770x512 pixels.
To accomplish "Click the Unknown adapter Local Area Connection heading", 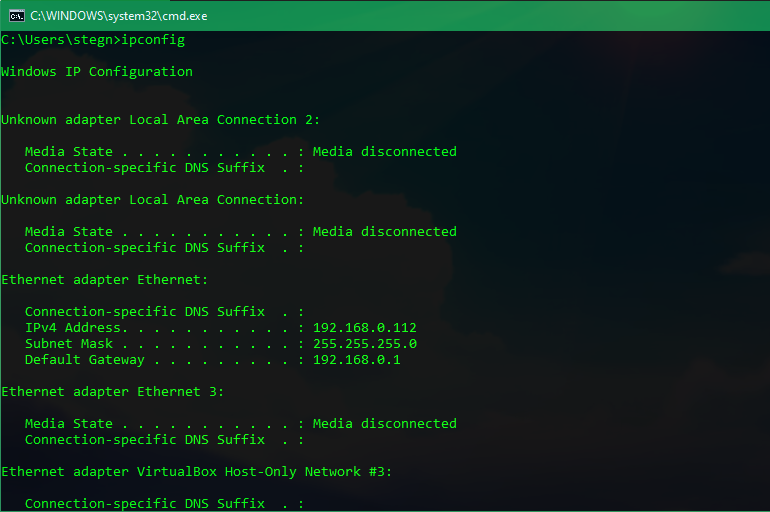I will (153, 200).
